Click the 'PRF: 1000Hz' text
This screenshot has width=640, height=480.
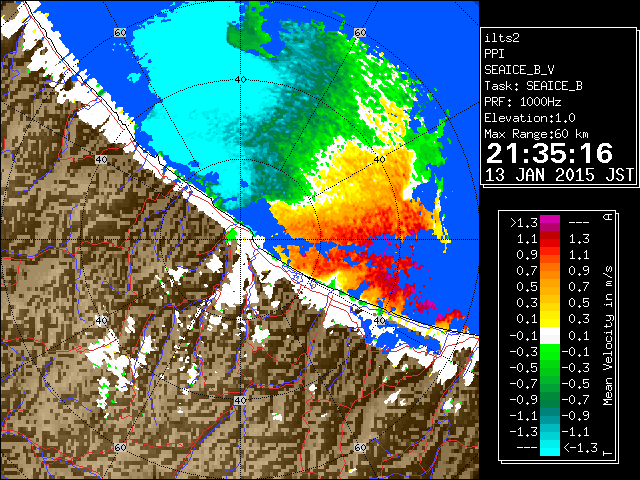(x=522, y=102)
